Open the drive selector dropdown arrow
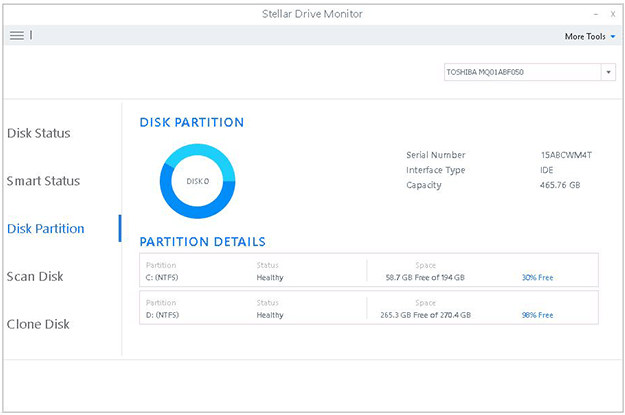 point(608,72)
